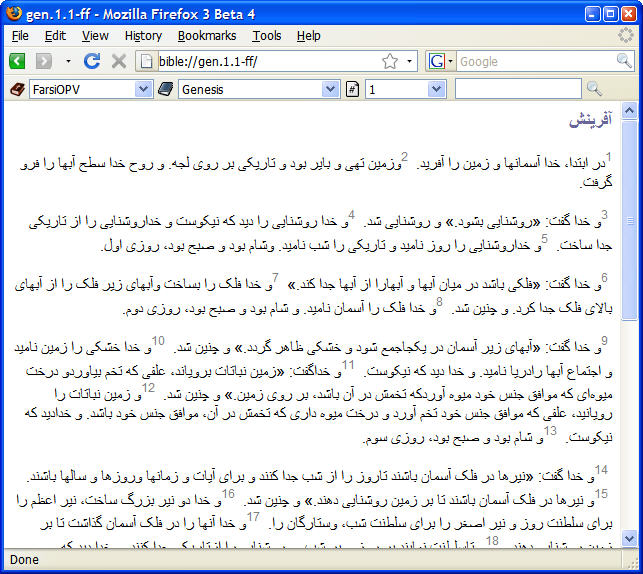Click the Google search engine icon
Image resolution: width=643 pixels, height=574 pixels.
point(436,62)
